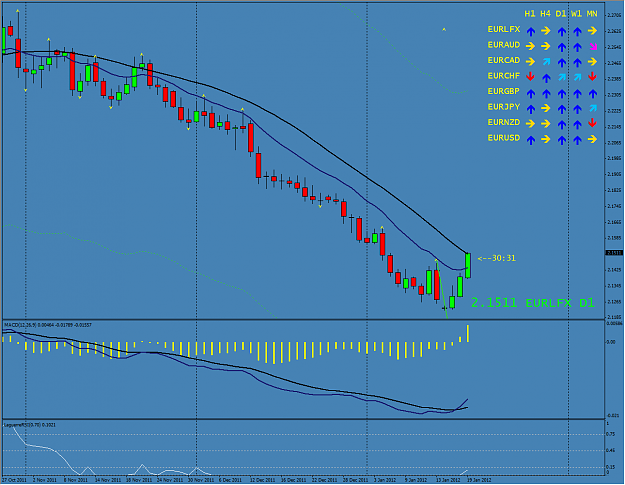Select the EURUSD MN yellow right arrow
Screen dimensions: 625x485
pyautogui.click(x=592, y=139)
